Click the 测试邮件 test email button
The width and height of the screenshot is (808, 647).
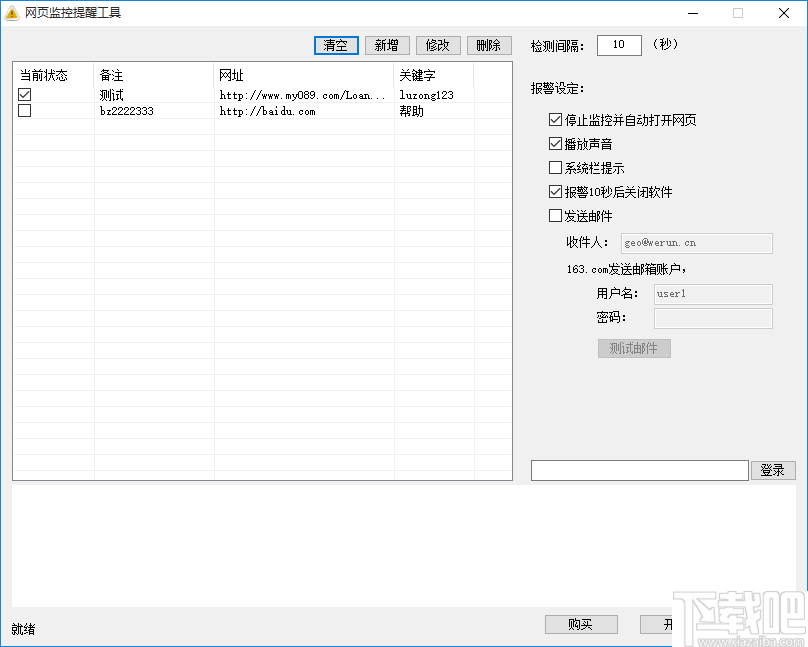pyautogui.click(x=634, y=348)
